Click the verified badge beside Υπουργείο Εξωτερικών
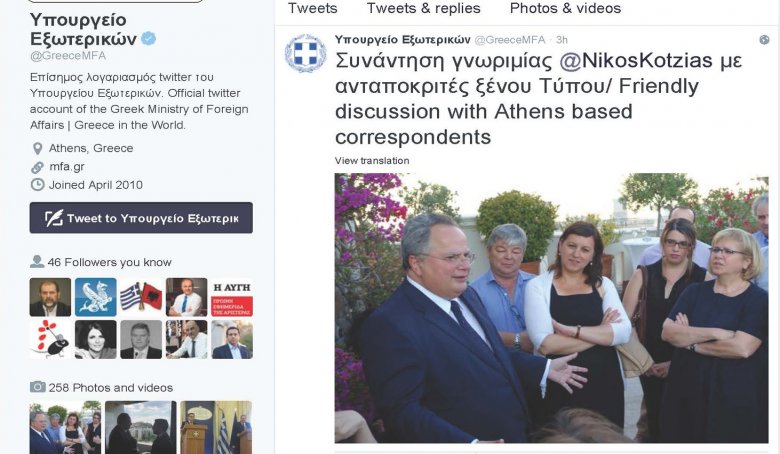The image size is (780, 454). 149,38
